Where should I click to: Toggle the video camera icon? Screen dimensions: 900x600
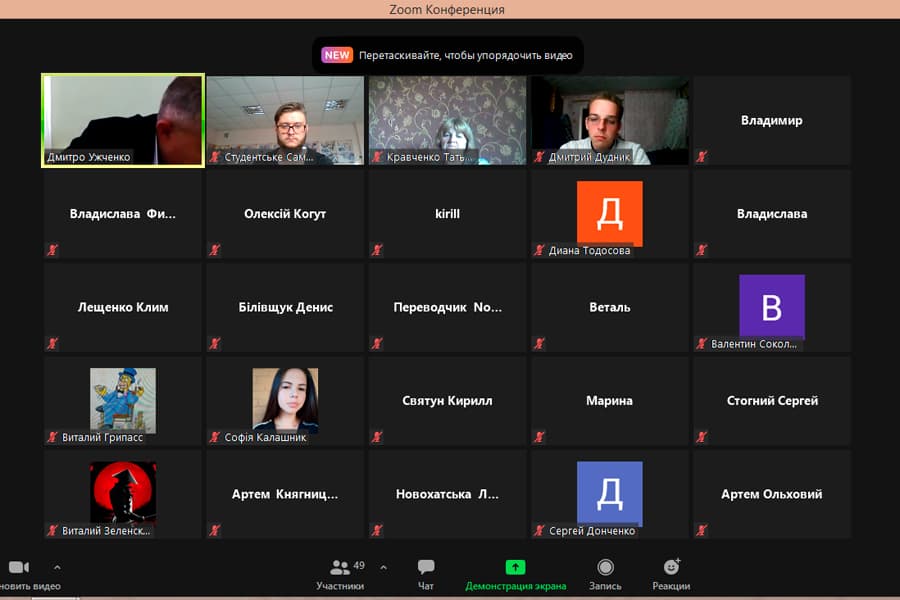[x=18, y=567]
